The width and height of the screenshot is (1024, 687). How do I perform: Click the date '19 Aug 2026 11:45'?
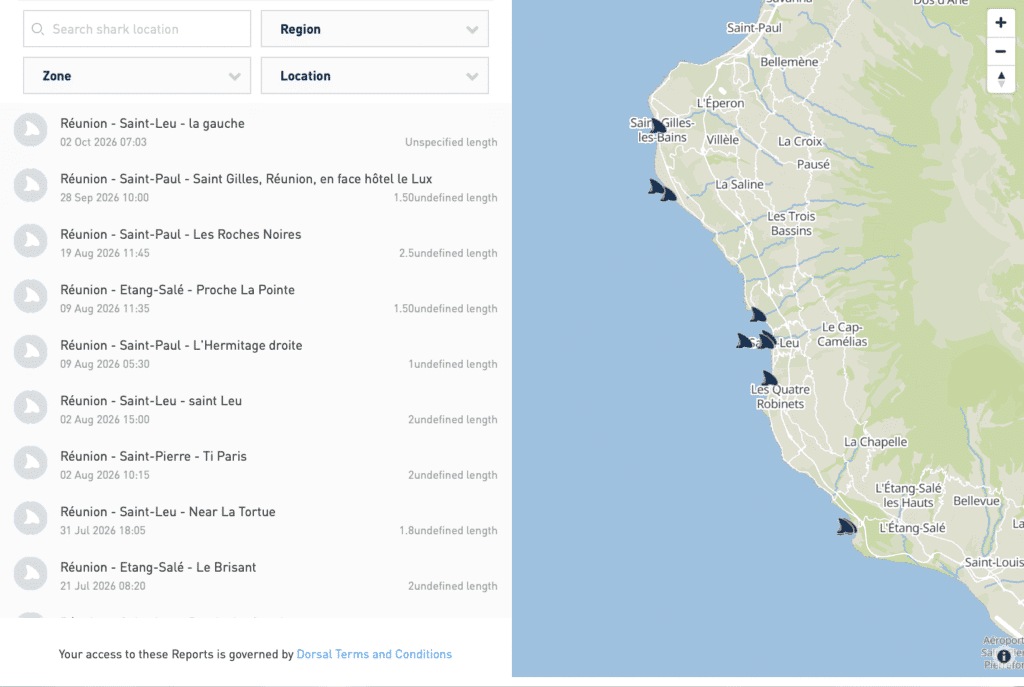click(104, 253)
